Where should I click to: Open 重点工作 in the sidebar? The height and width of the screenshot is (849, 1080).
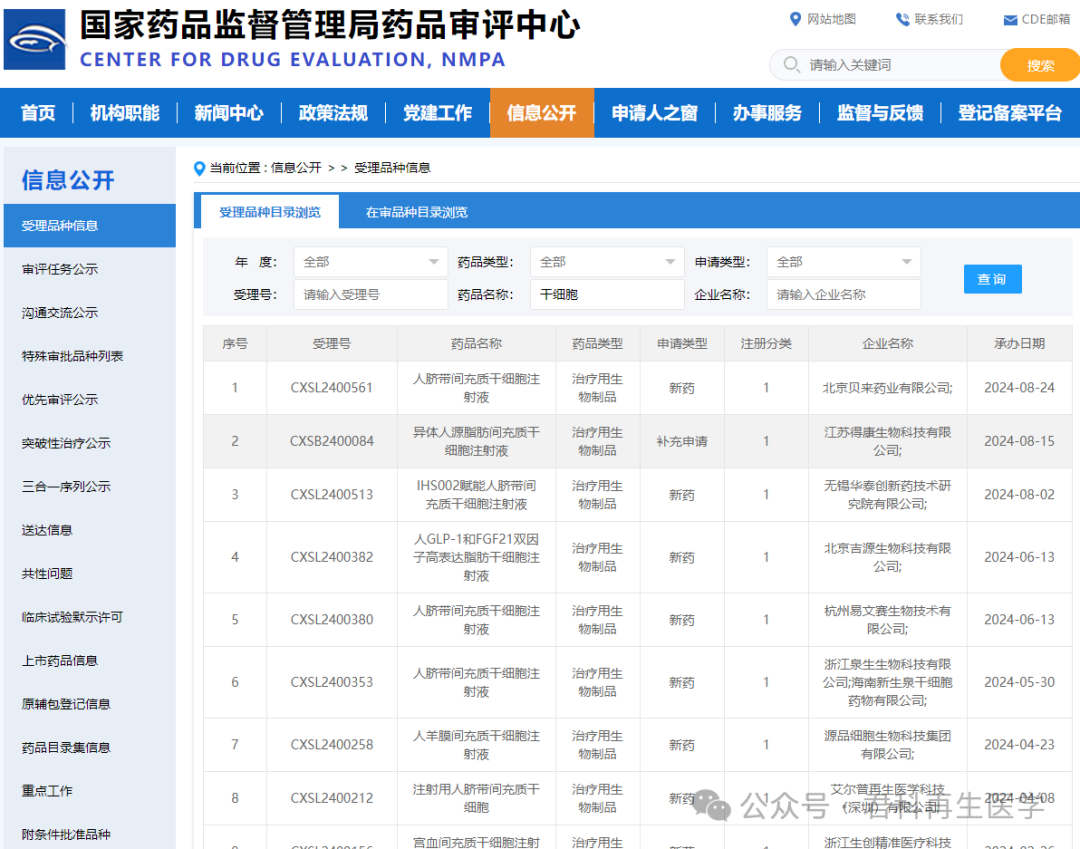click(47, 790)
